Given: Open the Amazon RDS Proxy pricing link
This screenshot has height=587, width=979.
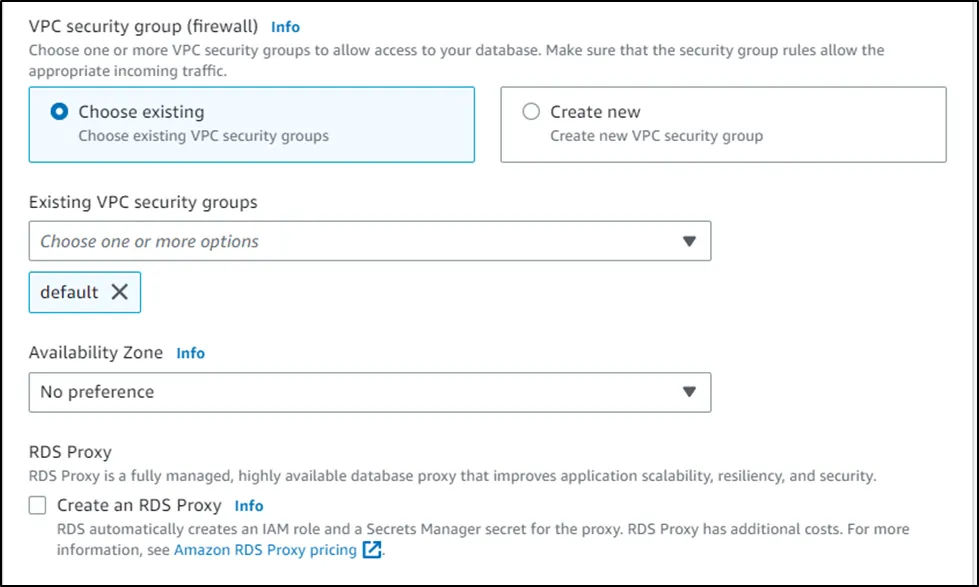Looking at the screenshot, I should point(265,550).
